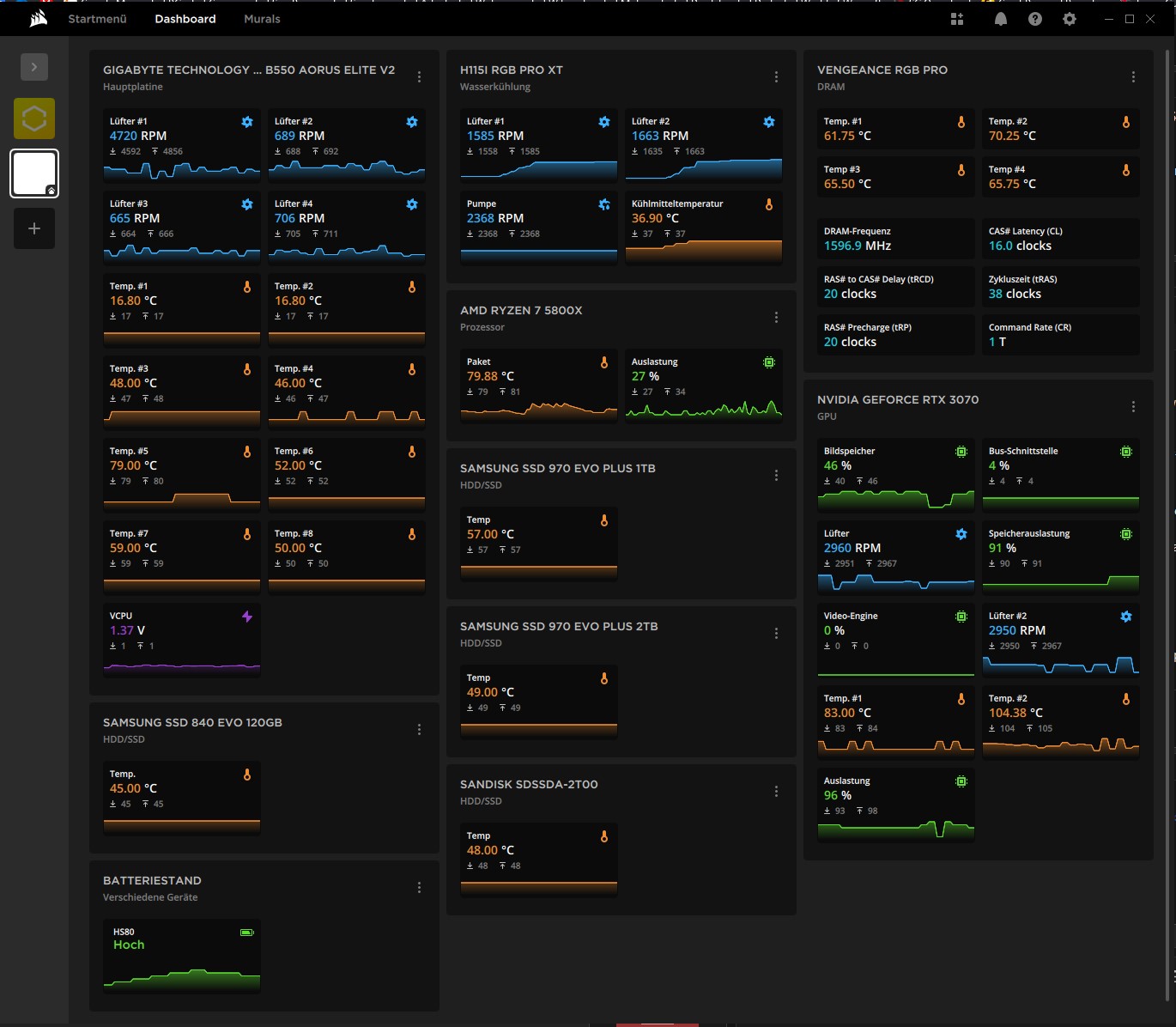Click fan icon of GPU Lüfter #2
1176x1027 pixels.
(x=1126, y=617)
